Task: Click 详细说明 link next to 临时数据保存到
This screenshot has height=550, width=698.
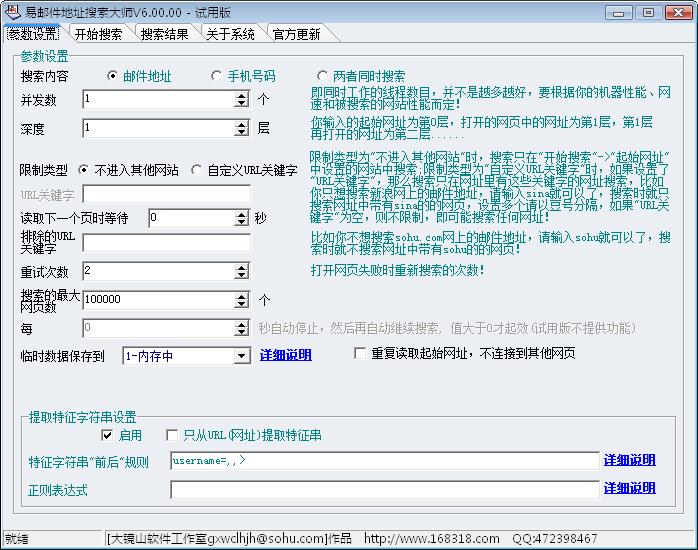Action: pyautogui.click(x=286, y=355)
